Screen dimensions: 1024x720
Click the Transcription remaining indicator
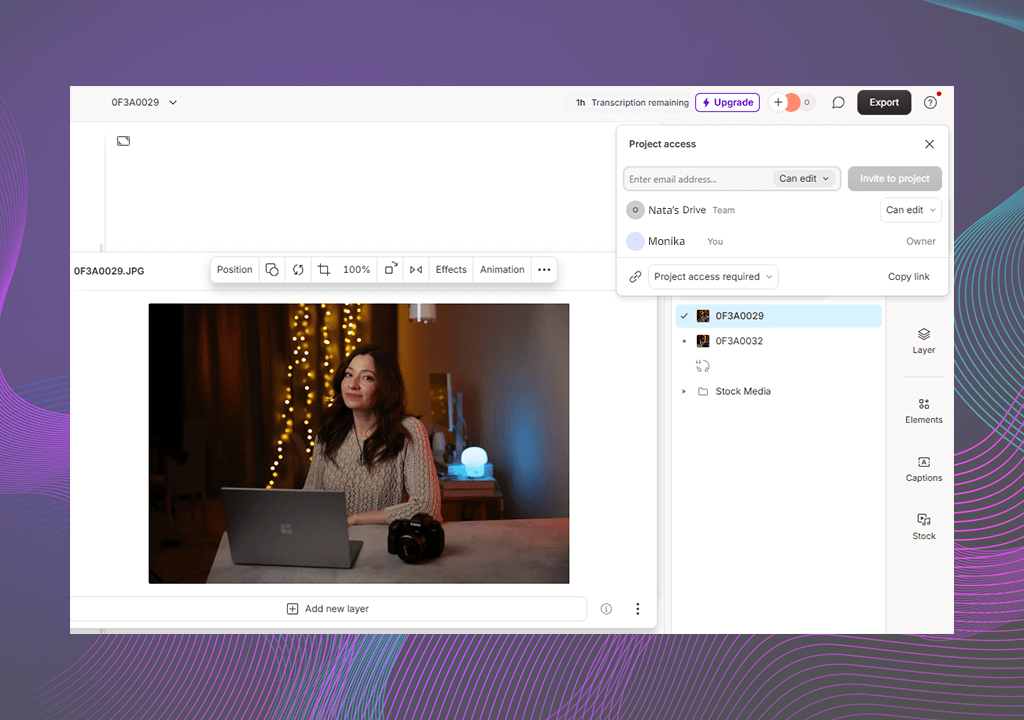click(x=632, y=103)
